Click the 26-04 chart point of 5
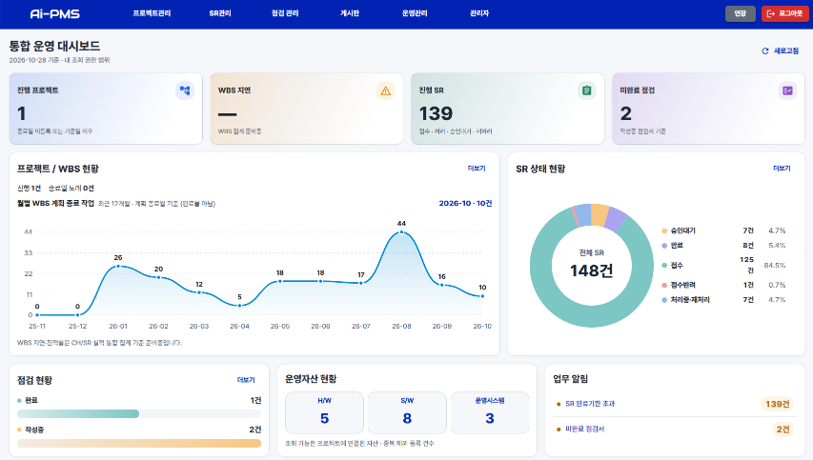 (x=240, y=305)
